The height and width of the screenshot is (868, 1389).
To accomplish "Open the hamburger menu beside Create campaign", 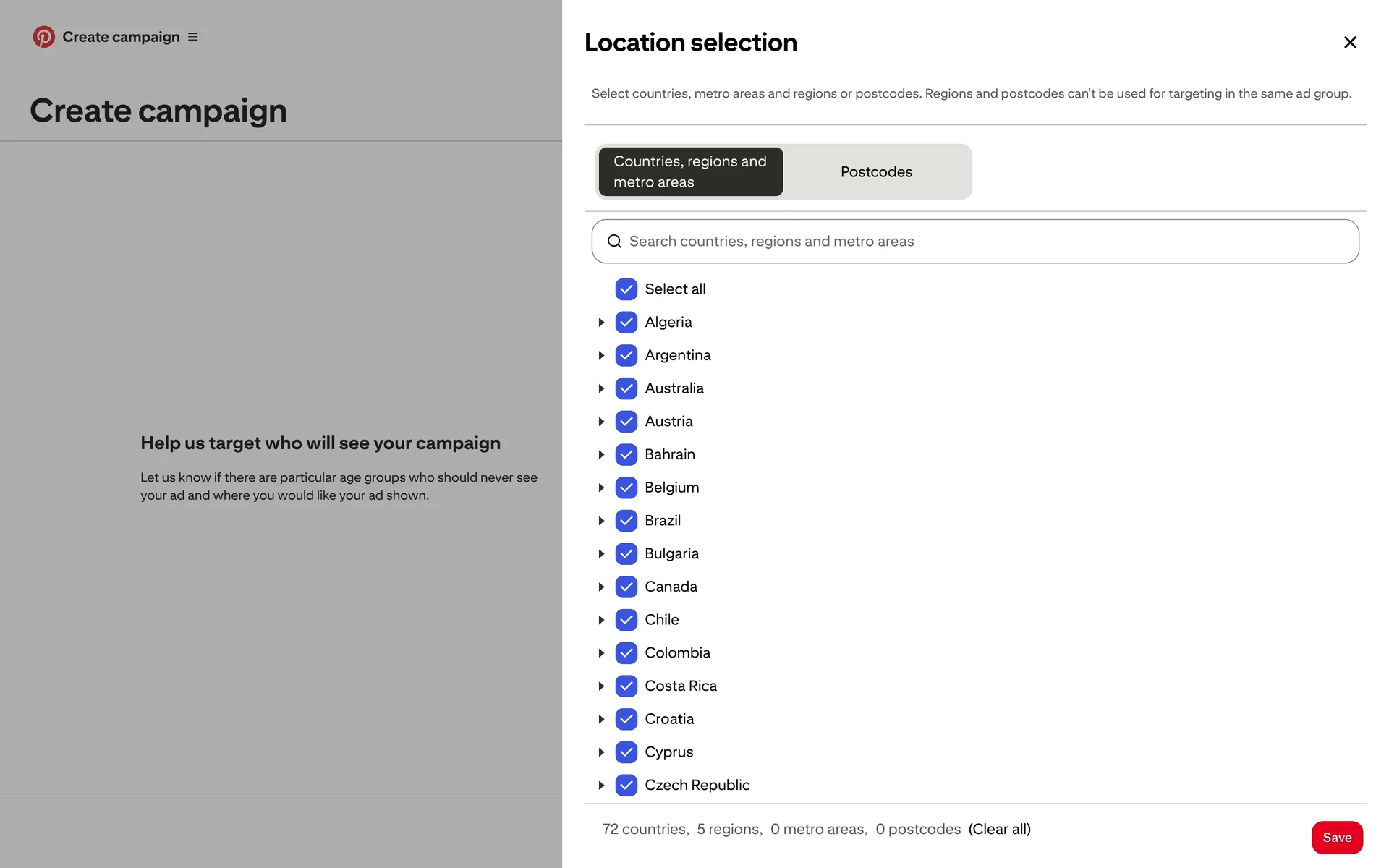I will click(x=193, y=37).
